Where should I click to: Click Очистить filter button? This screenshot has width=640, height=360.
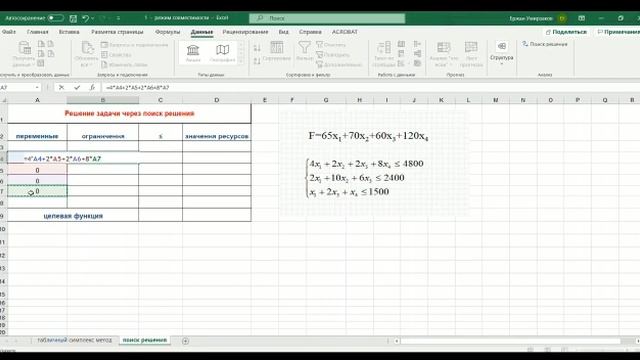pos(331,45)
